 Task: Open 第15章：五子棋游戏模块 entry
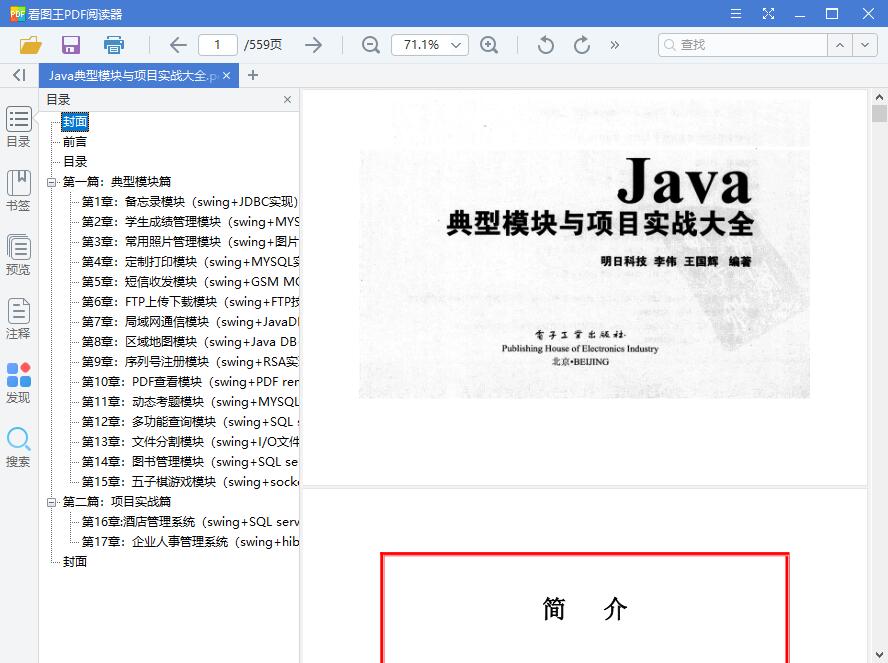[190, 482]
